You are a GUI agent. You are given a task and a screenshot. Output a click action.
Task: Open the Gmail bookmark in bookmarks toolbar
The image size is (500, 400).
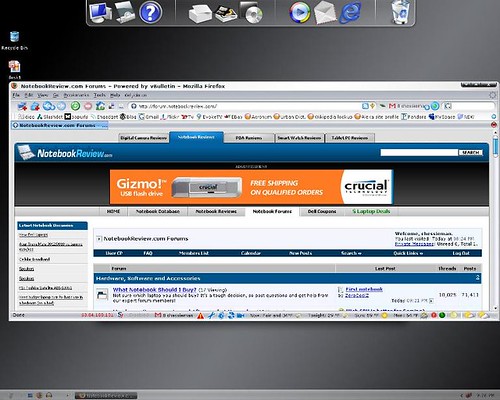(x=149, y=117)
